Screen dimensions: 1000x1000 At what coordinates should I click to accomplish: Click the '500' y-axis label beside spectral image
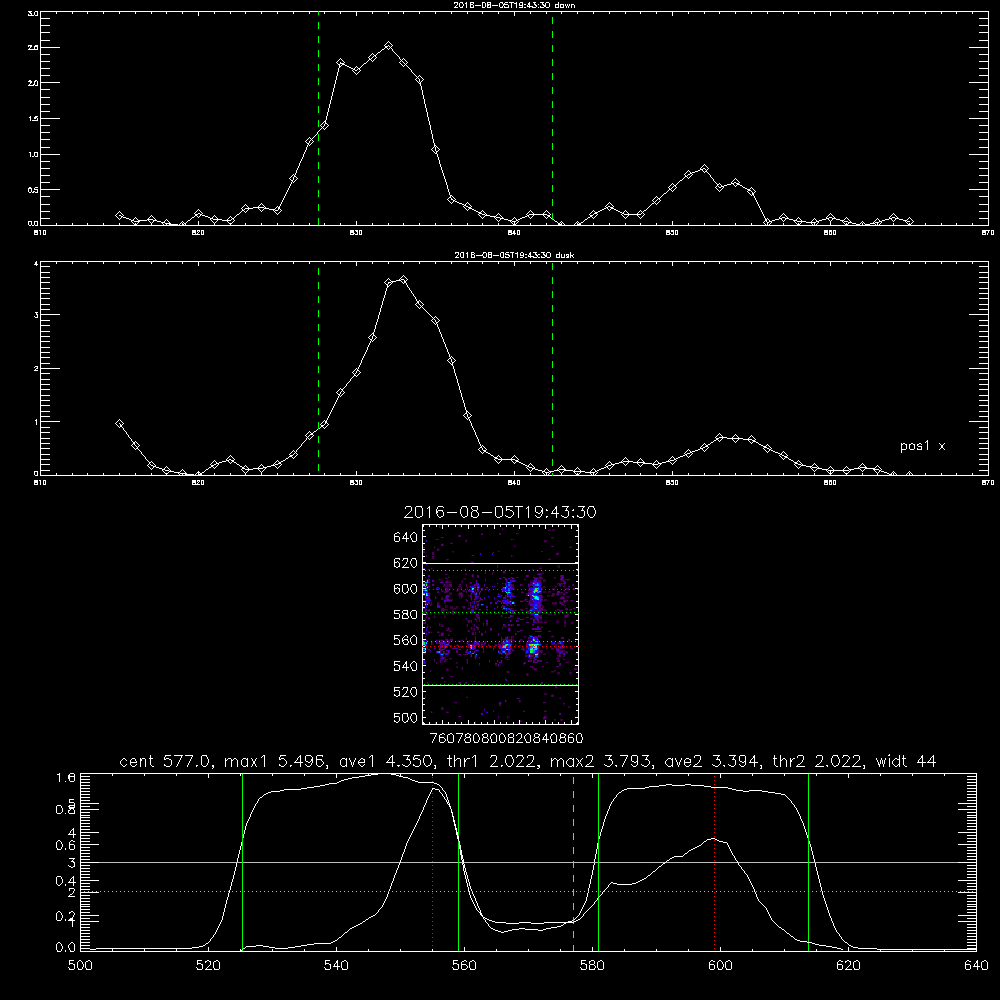[x=406, y=717]
